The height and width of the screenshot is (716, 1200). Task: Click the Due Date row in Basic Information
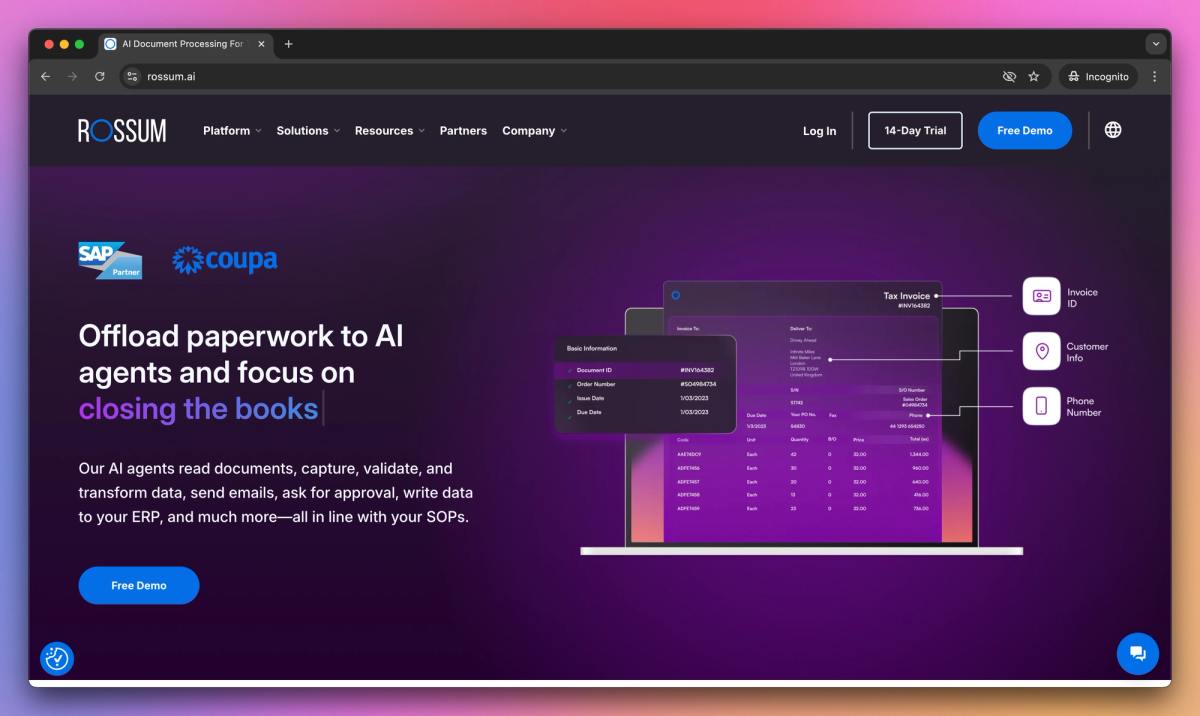click(x=645, y=412)
